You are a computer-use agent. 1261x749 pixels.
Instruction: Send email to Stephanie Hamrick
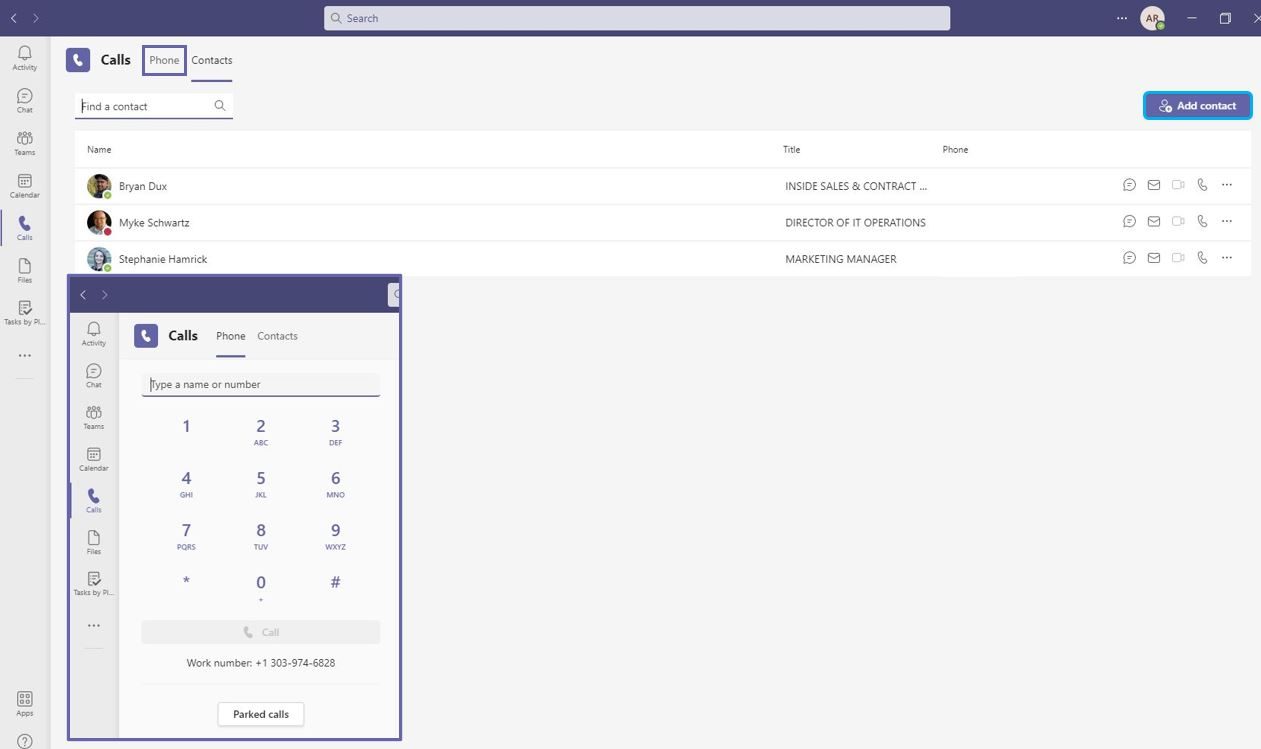pos(1154,257)
